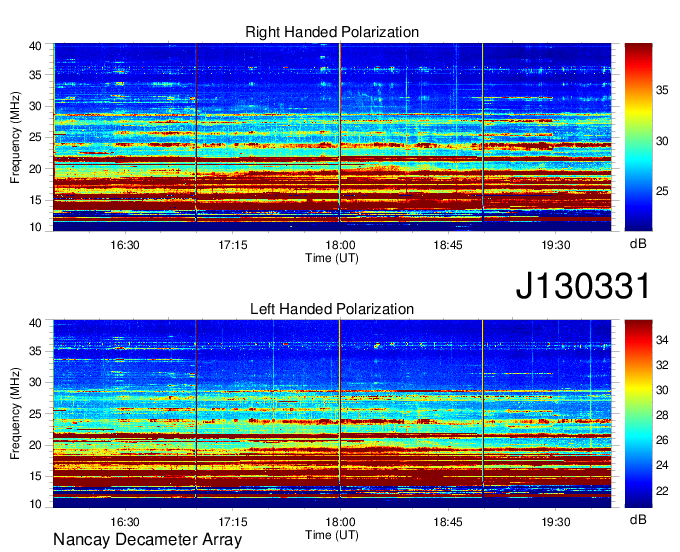
Task: Click 18:00 tick label on top plot
Action: (x=340, y=245)
